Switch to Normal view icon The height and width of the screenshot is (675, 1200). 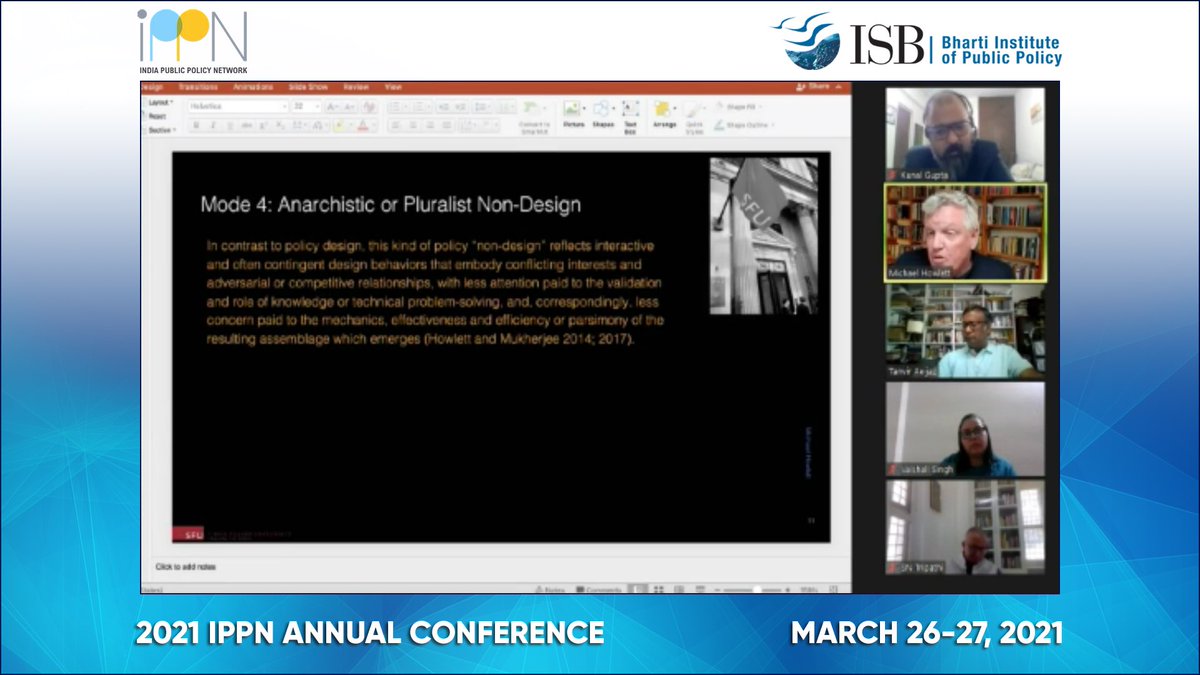click(638, 589)
